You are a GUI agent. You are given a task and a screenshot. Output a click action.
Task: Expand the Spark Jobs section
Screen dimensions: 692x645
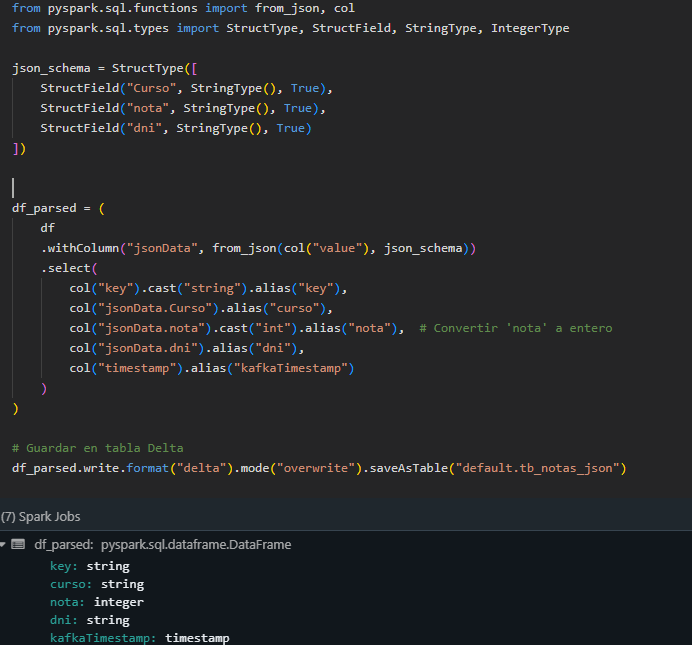pos(41,517)
